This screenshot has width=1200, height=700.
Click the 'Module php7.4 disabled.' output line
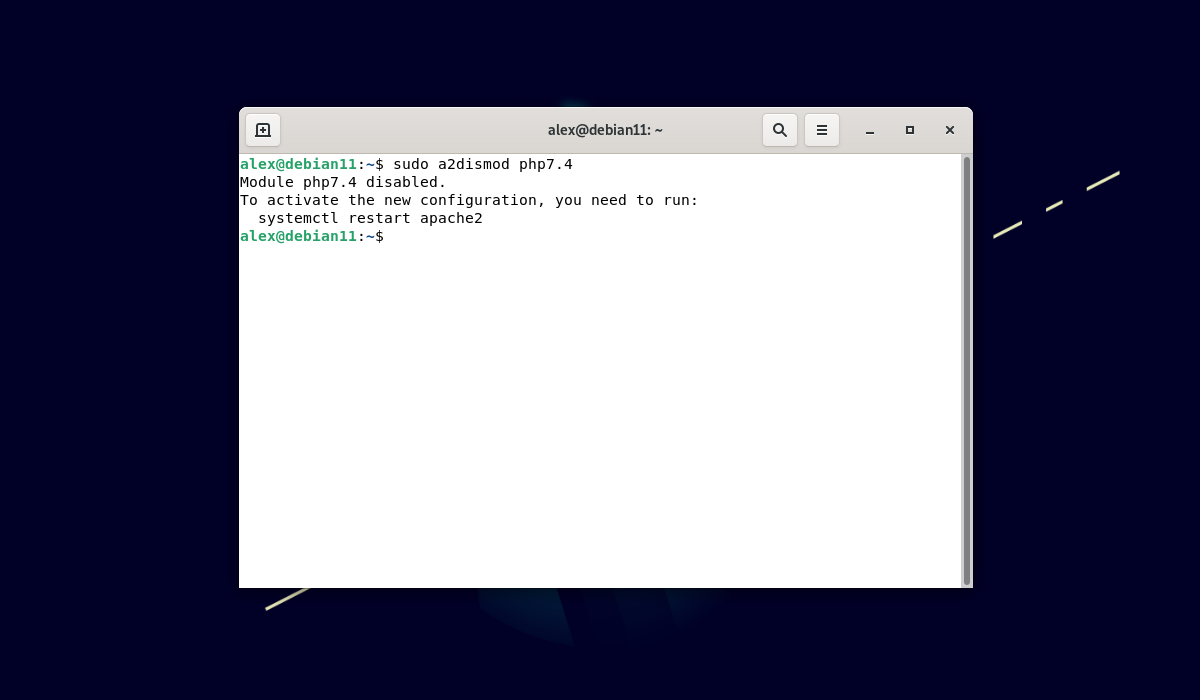343,182
